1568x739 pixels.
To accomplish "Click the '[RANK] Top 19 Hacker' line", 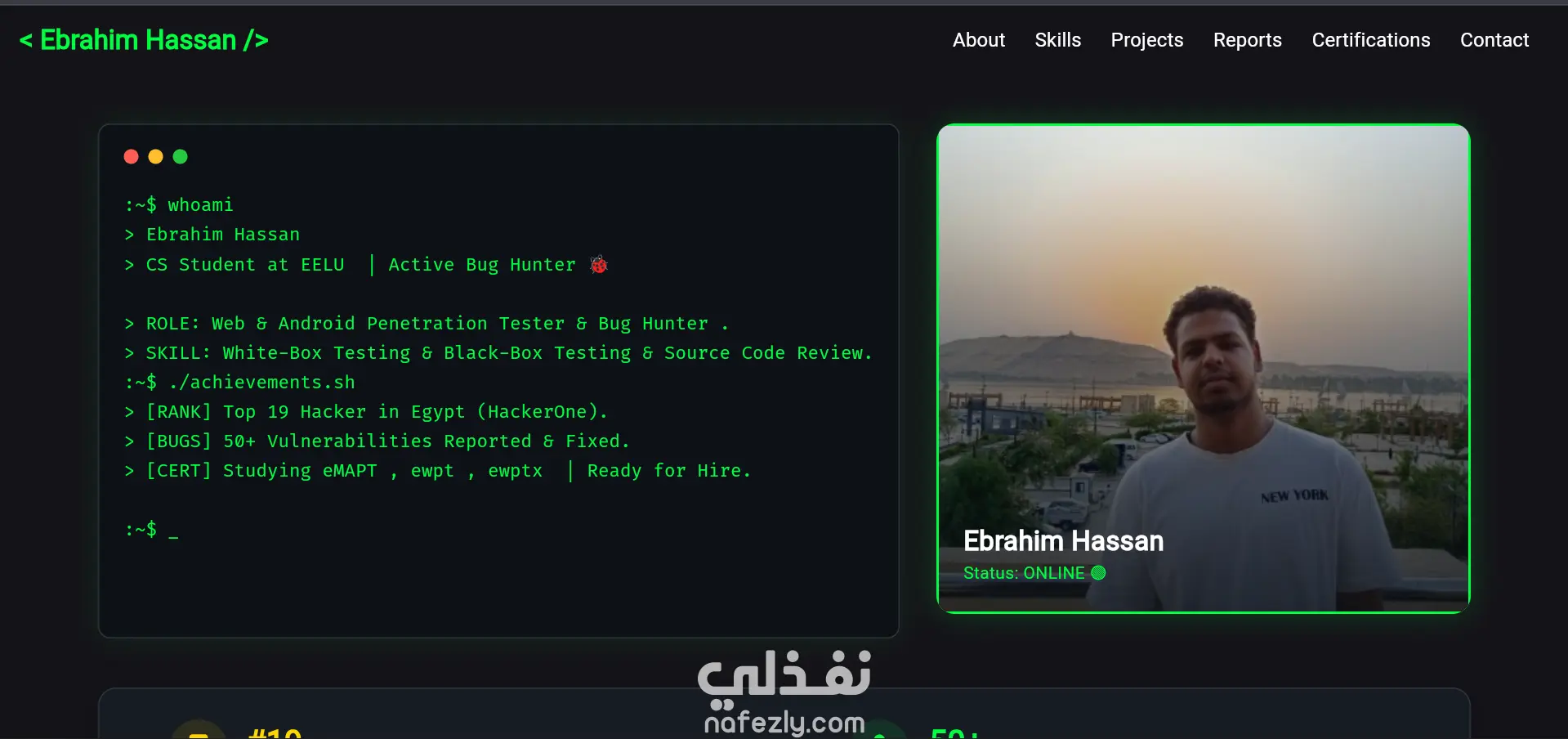I will click(x=366, y=412).
